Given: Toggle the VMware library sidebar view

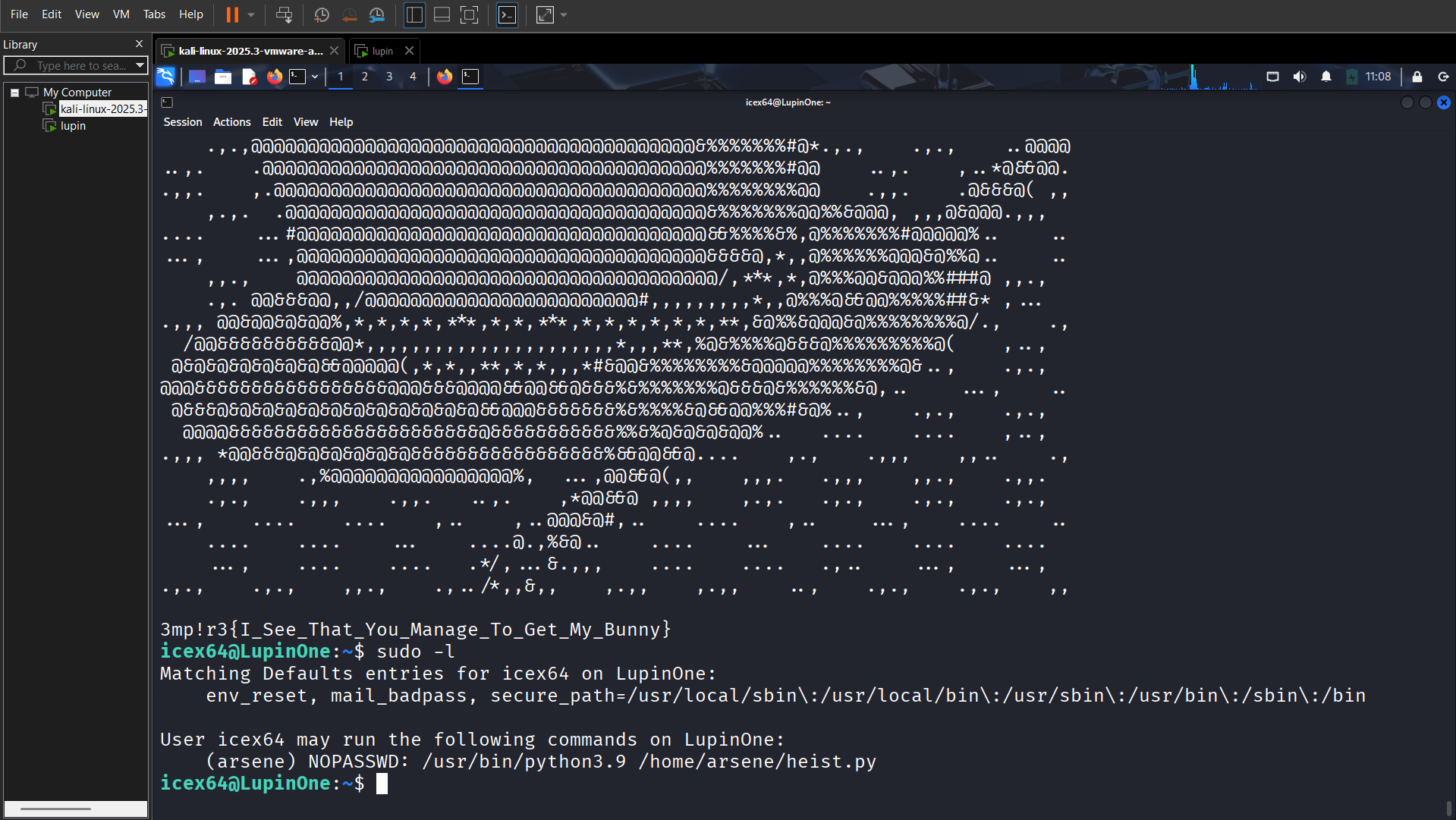Looking at the screenshot, I should 414,14.
